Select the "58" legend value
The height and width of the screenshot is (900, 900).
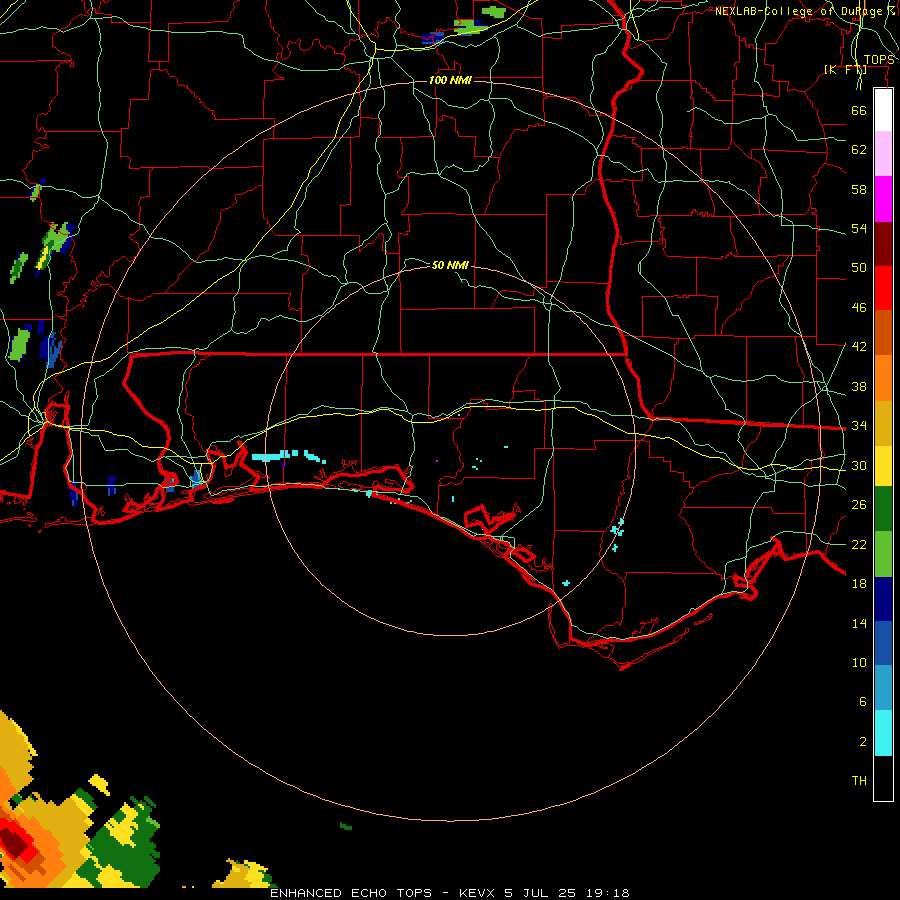(859, 189)
